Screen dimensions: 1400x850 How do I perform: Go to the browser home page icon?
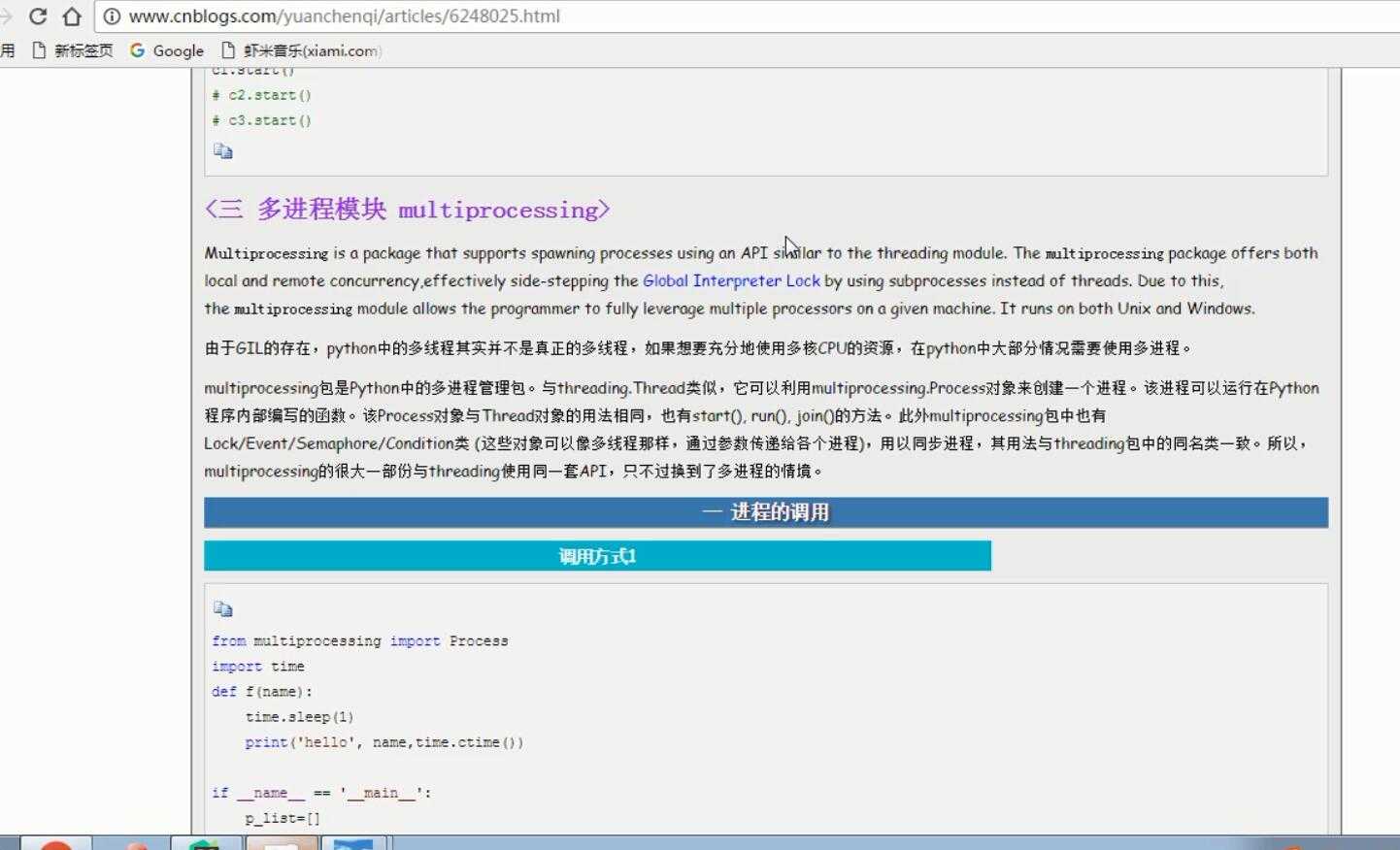72,16
